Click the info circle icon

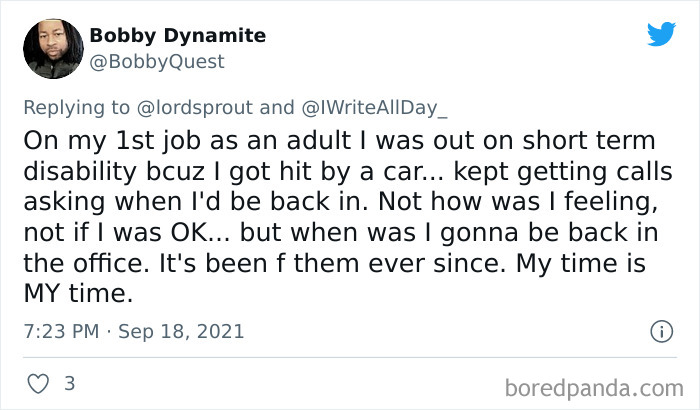[660, 330]
